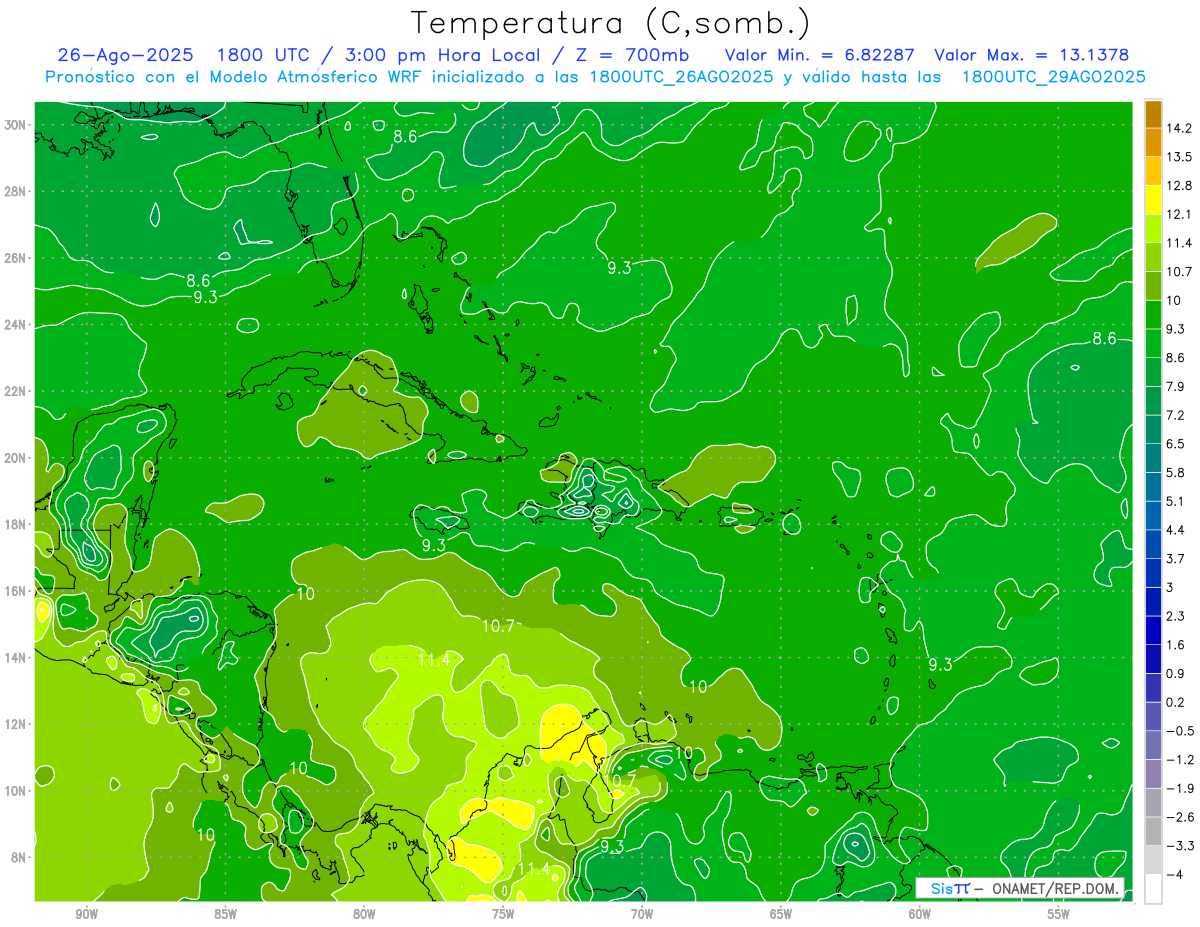Viewport: 1200px width, 927px height.
Task: Click the yellow swatch between 12.1 and 12.8
Action: [x=1153, y=199]
